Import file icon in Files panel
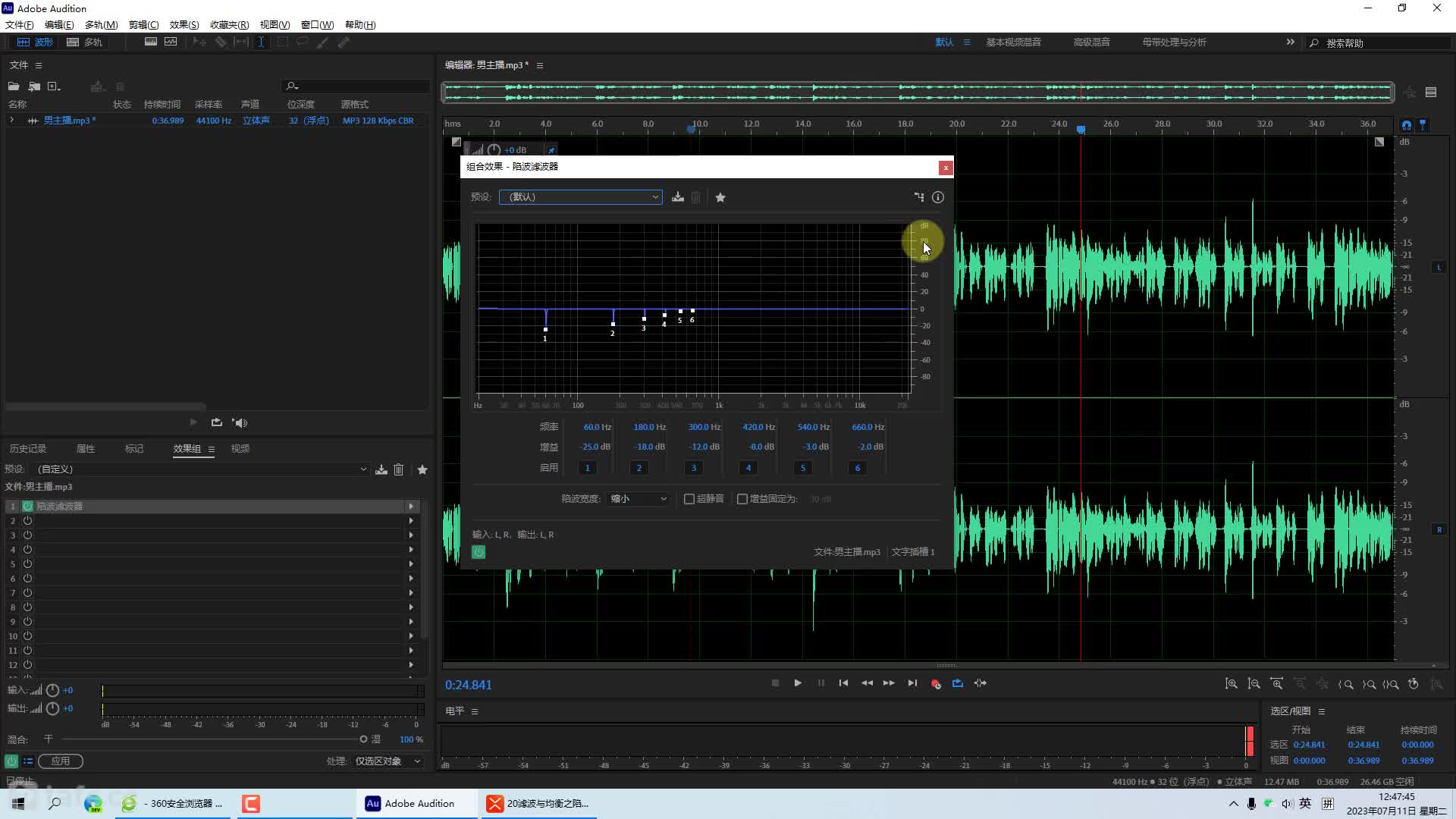This screenshot has width=1456, height=819. pos(34,86)
